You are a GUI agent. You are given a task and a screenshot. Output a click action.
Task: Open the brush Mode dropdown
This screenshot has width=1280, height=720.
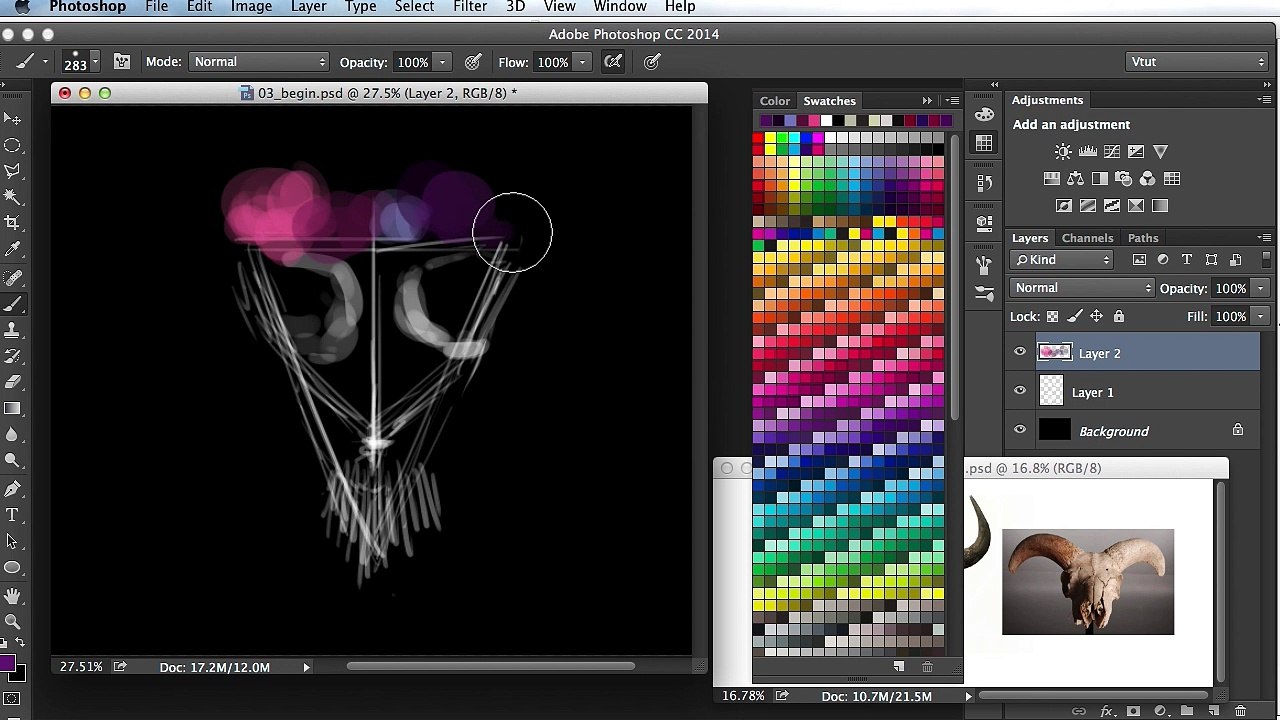click(x=259, y=62)
